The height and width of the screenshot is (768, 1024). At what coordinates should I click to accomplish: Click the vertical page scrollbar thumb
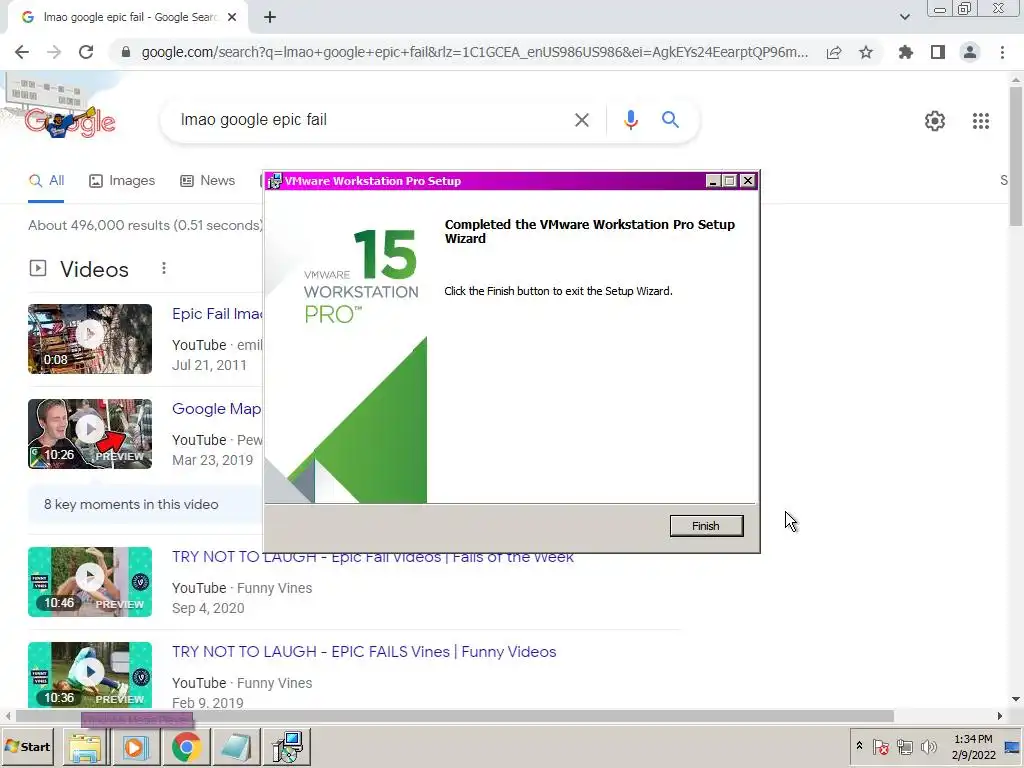[1016, 155]
